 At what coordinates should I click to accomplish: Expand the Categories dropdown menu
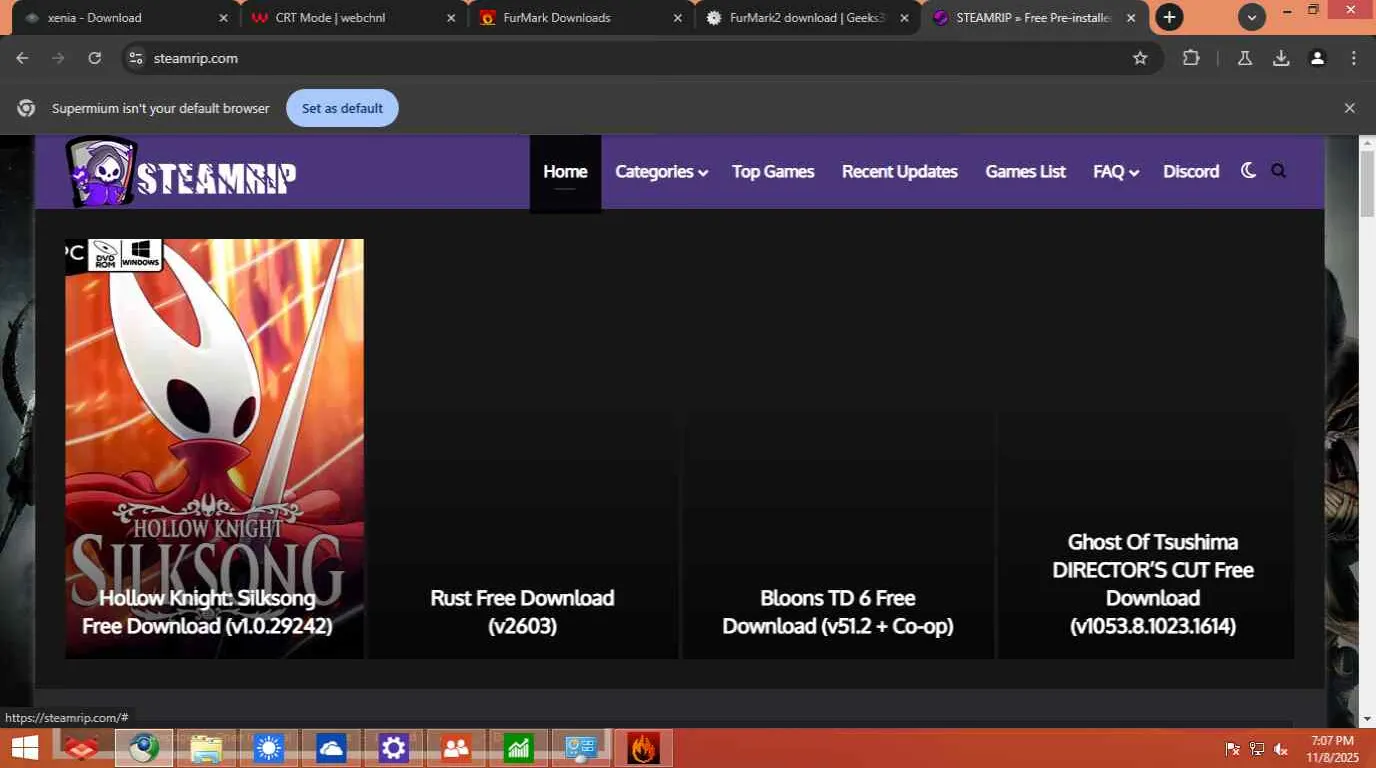click(662, 171)
